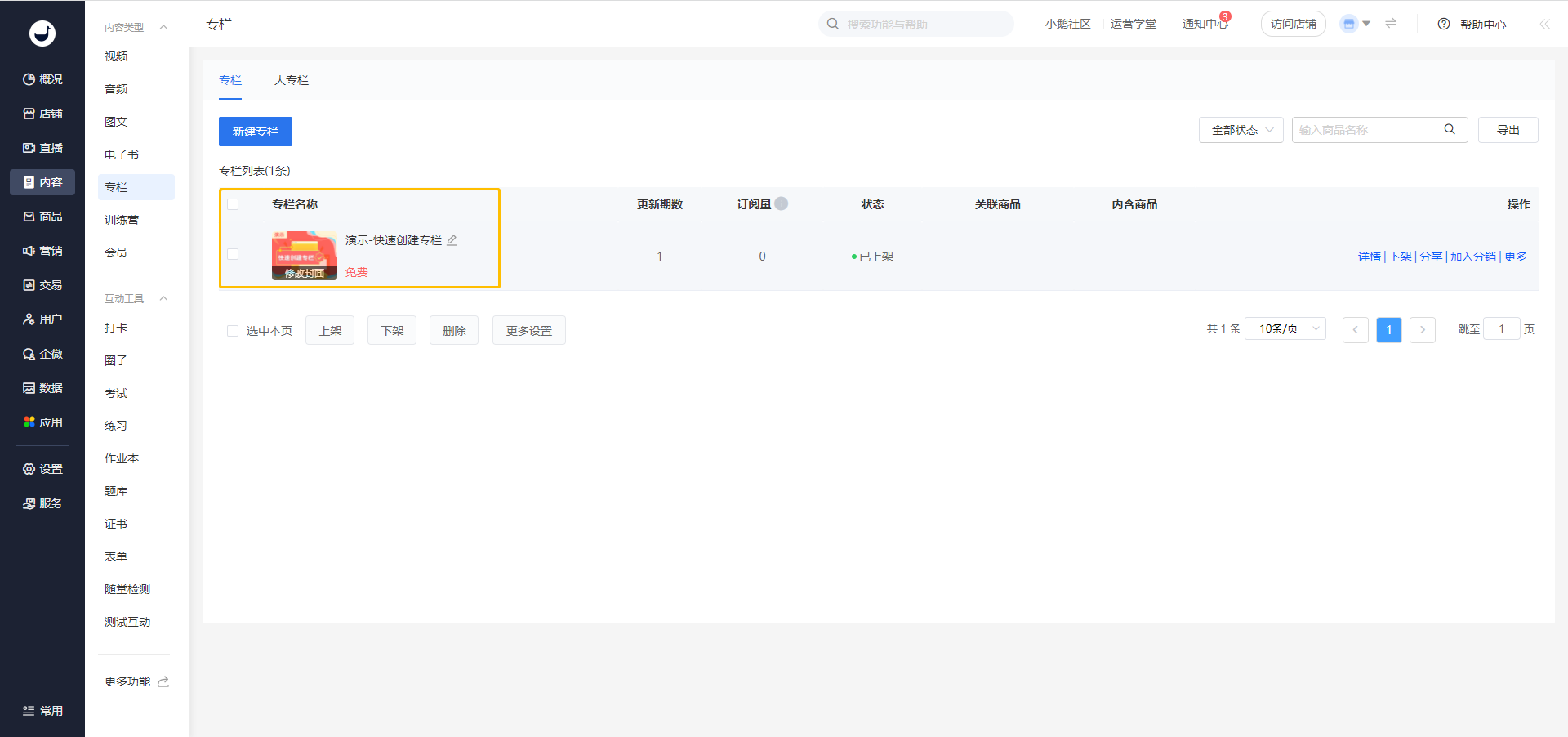This screenshot has height=737, width=1568.
Task: Switch to the 大专栏 tab
Action: pos(291,80)
